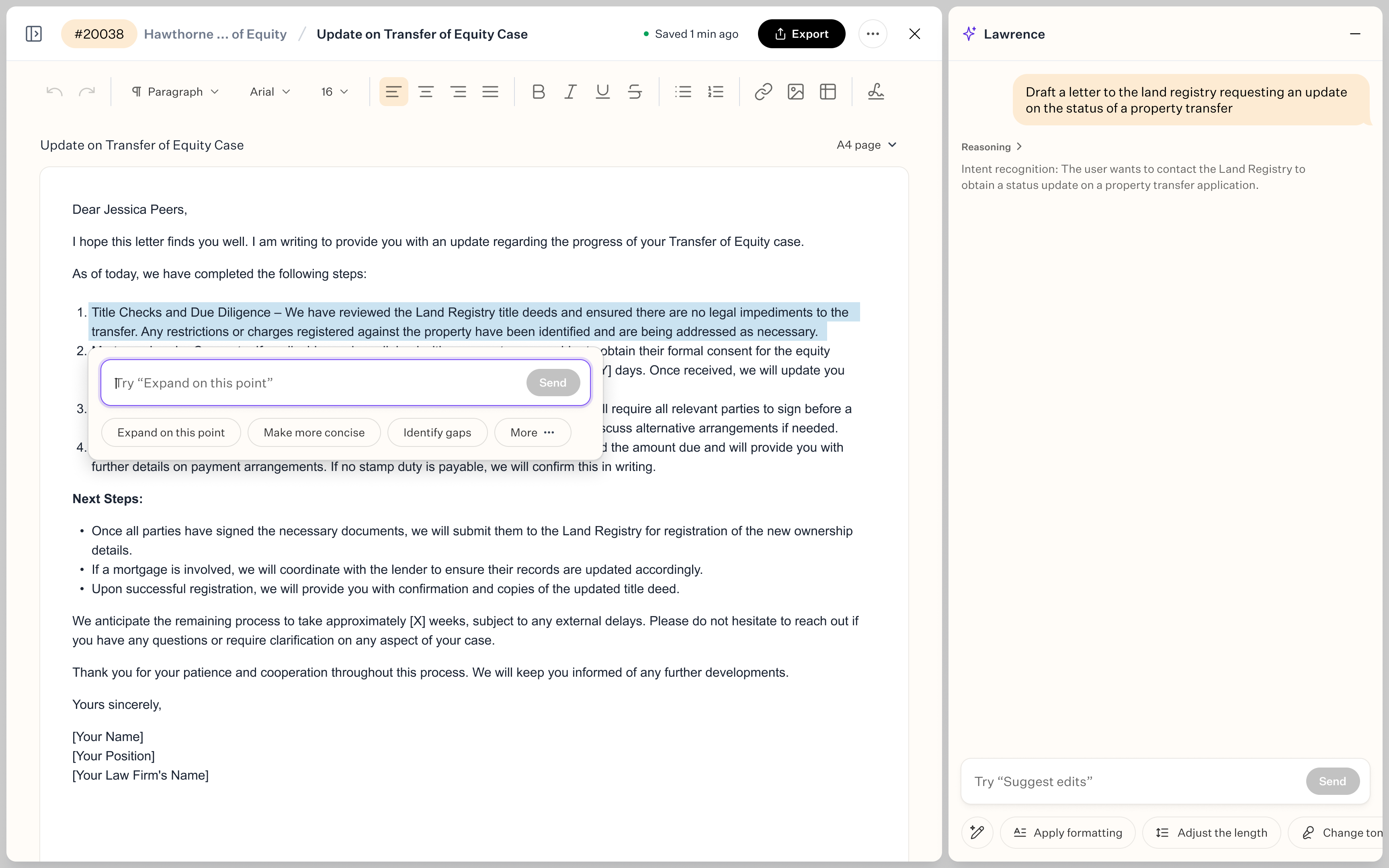Toggle the bulleted list

(683, 91)
